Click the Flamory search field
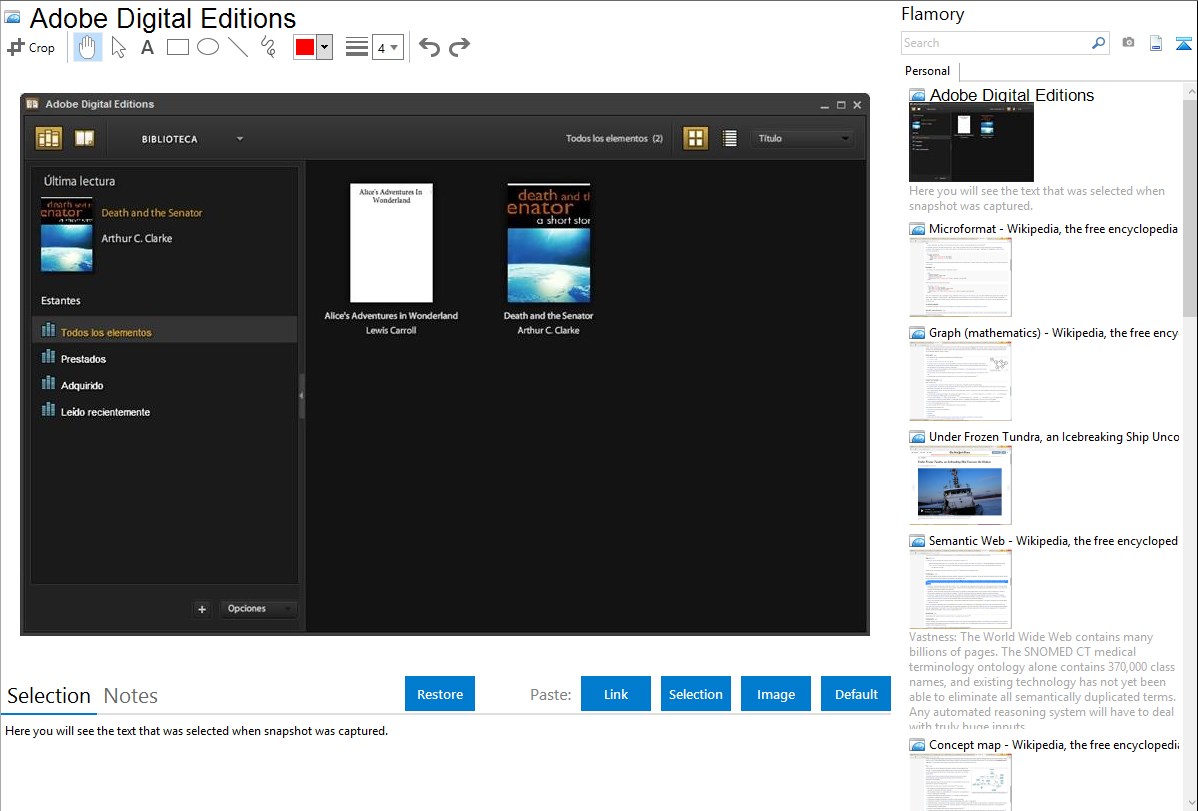The height and width of the screenshot is (811, 1198). point(995,43)
